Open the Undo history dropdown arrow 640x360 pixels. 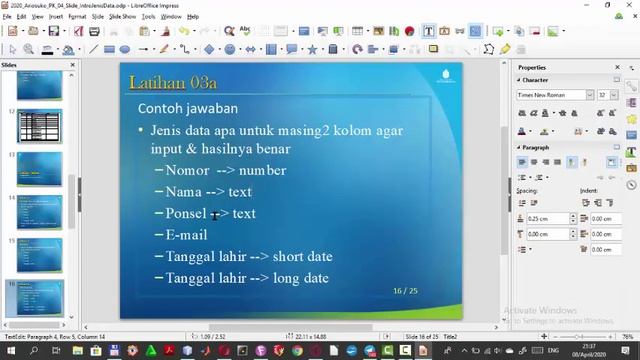tap(194, 31)
